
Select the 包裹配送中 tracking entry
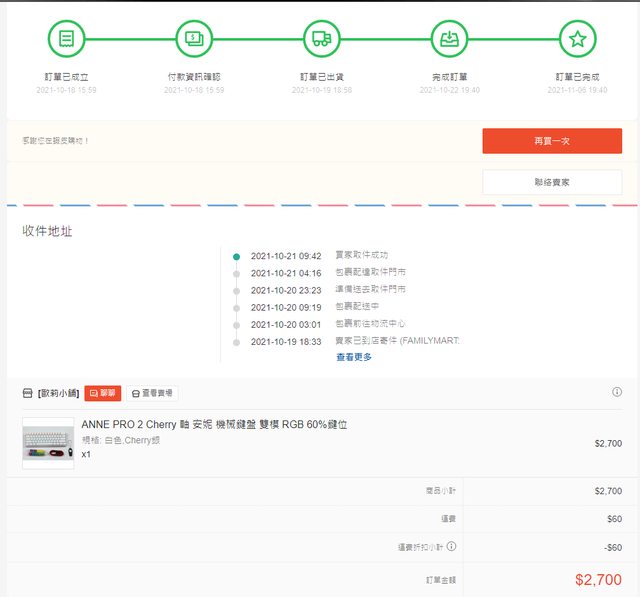click(x=357, y=307)
